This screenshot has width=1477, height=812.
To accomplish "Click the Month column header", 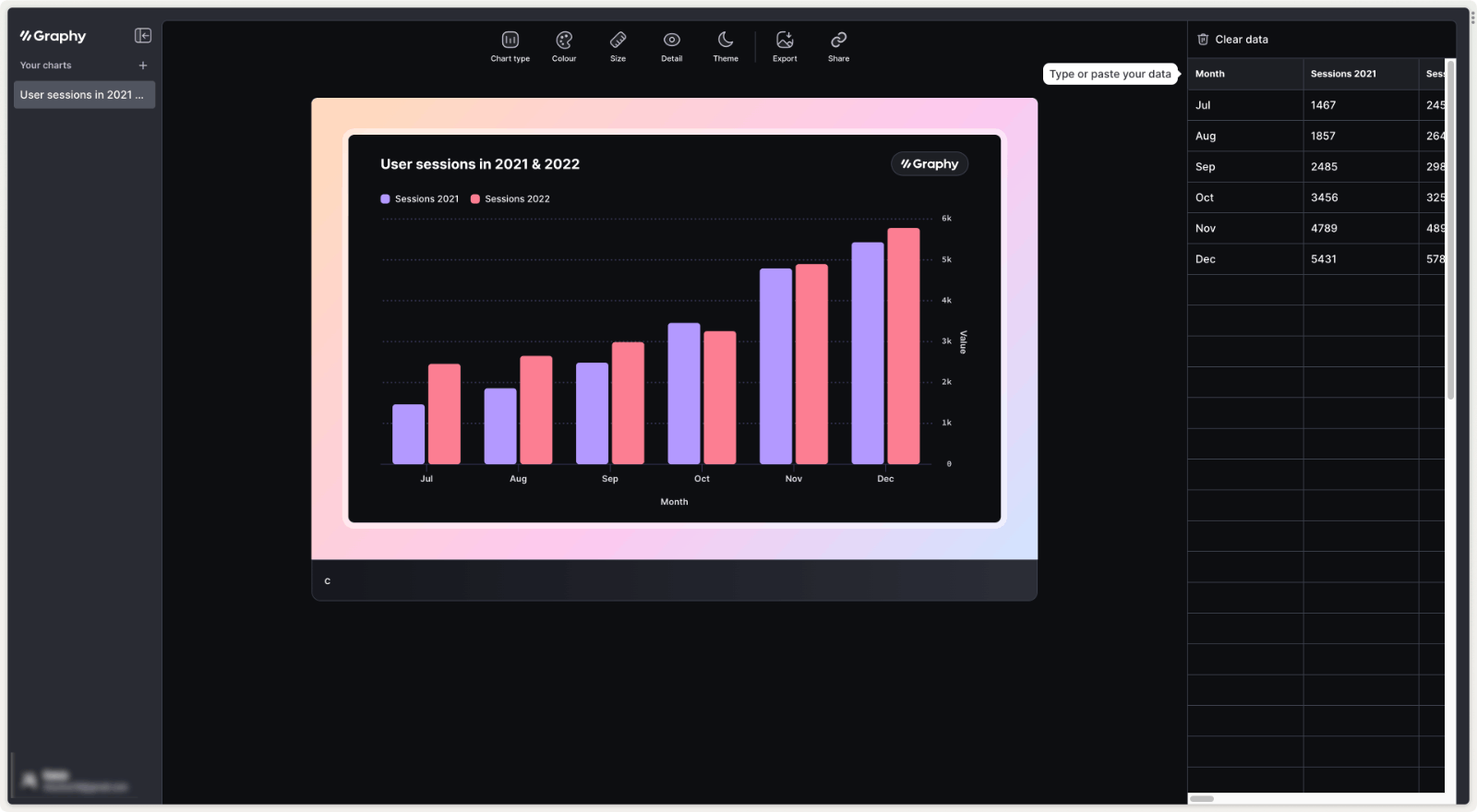I will point(1245,74).
